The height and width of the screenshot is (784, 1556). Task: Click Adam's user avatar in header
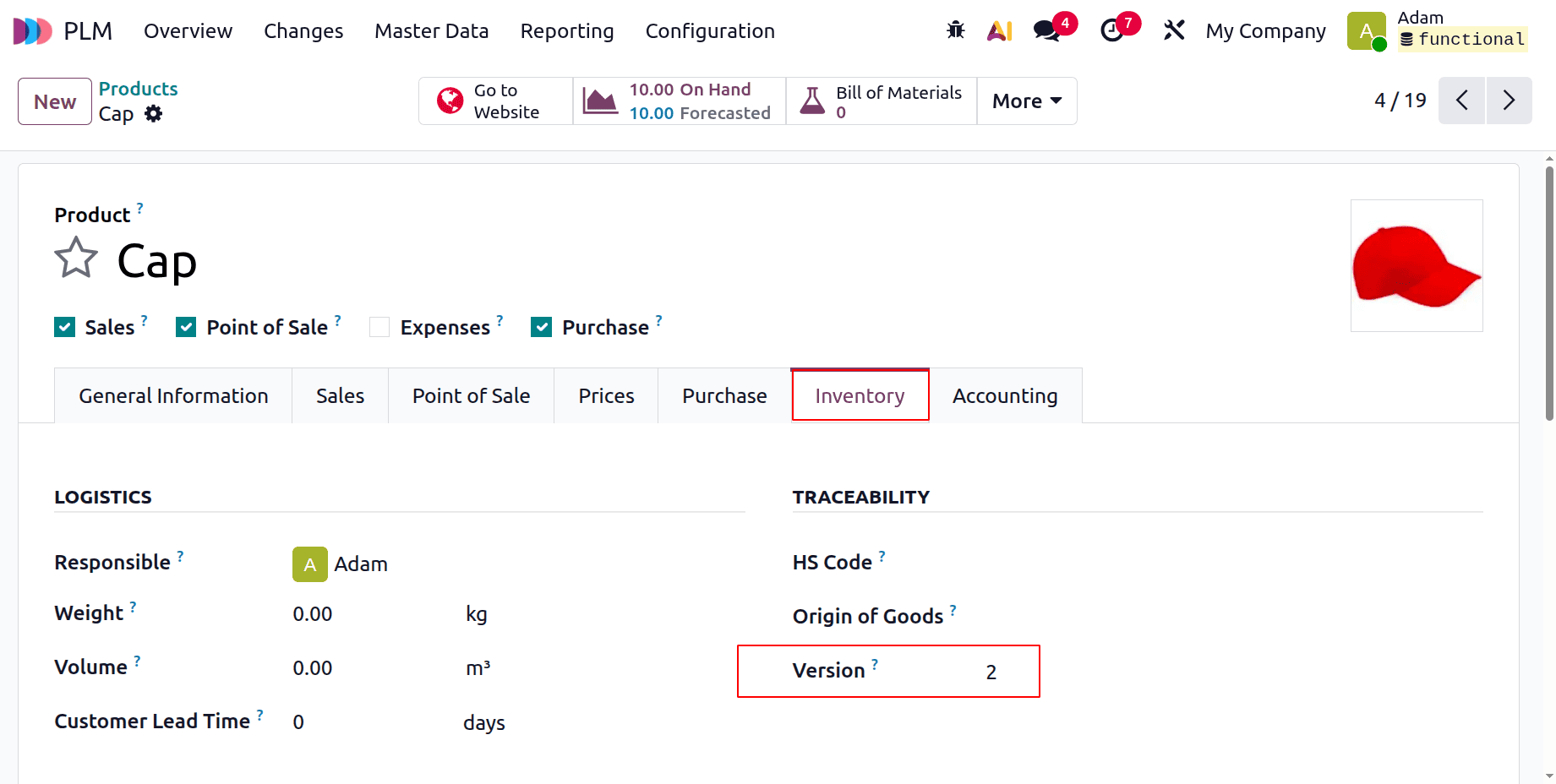1366,31
